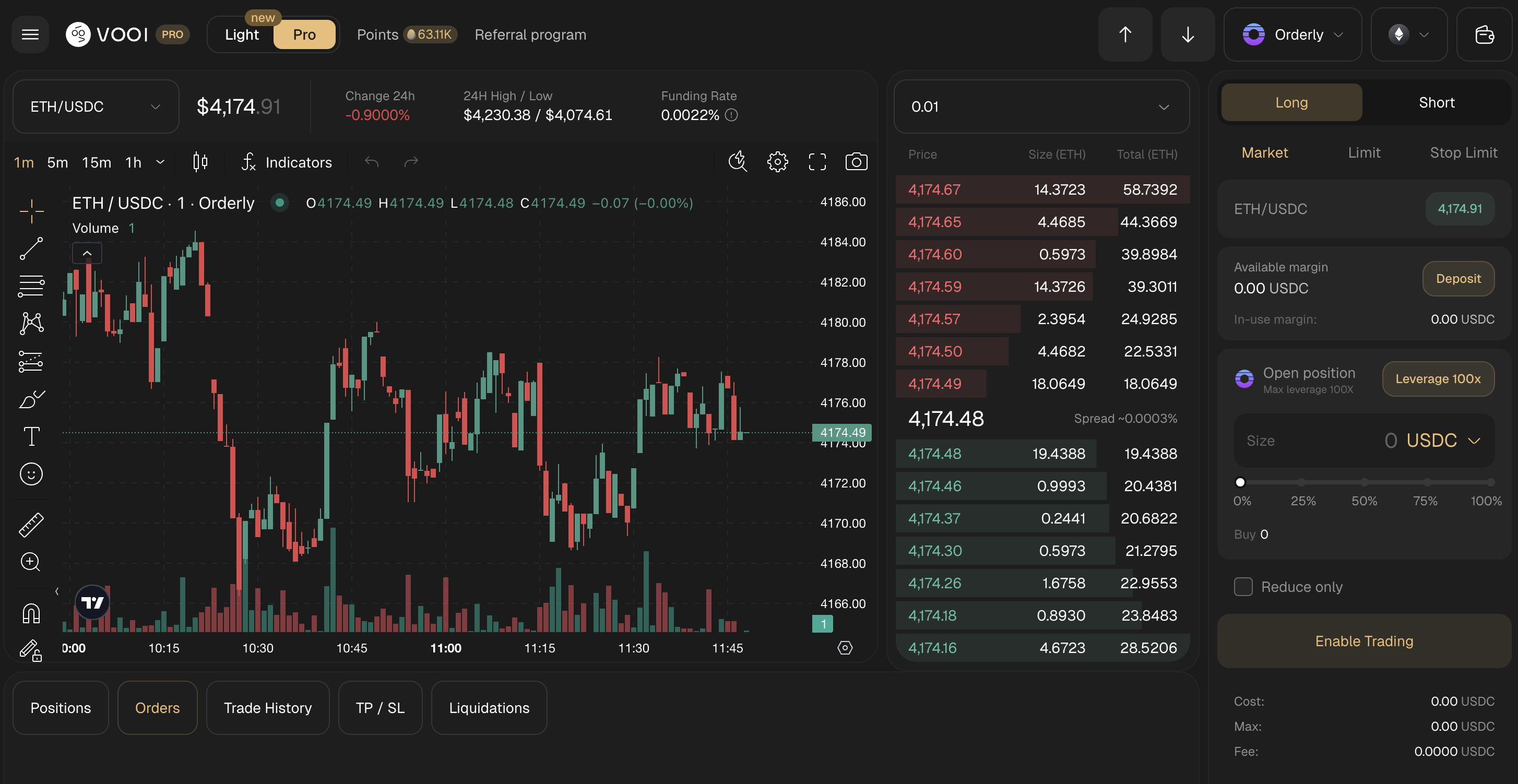Select the Fibonacci retracement tool
Screen dimensions: 1518x784
31,286
